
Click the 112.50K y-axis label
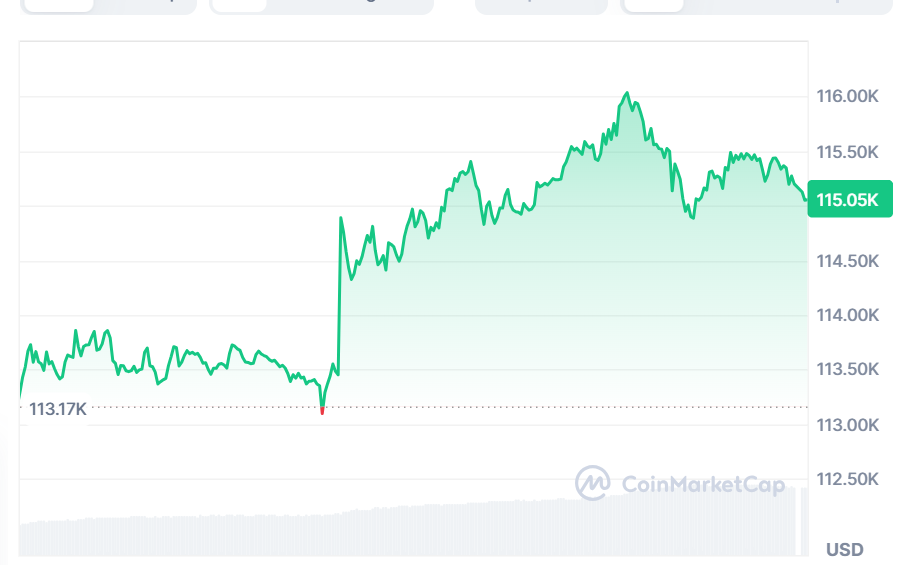pyautogui.click(x=847, y=479)
